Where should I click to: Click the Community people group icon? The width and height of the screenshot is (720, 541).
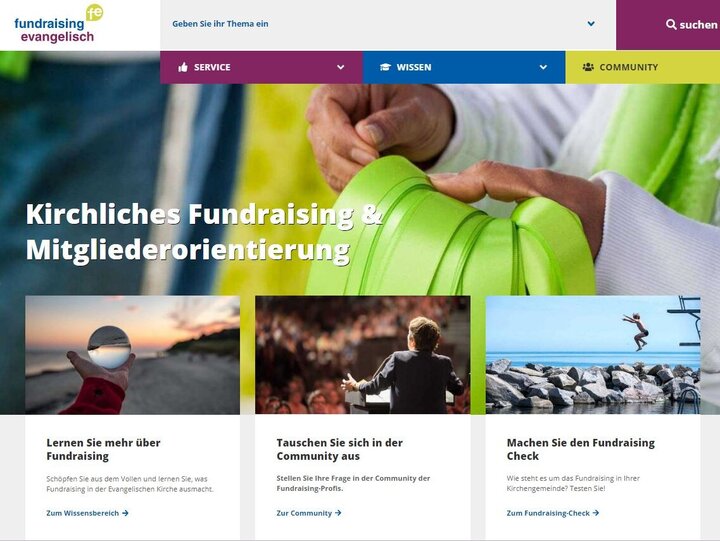coord(588,67)
